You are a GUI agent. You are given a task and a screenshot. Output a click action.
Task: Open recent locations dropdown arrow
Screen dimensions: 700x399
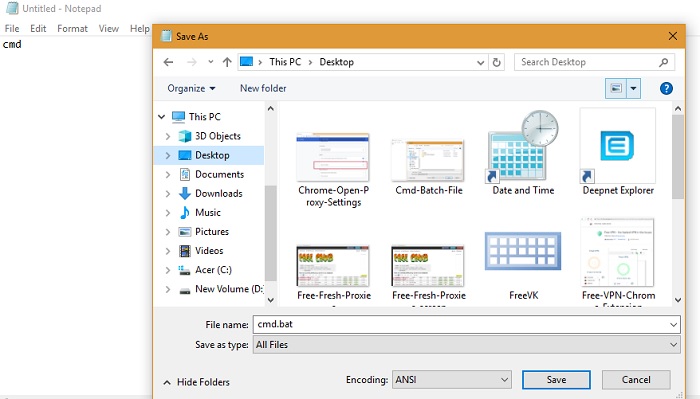click(211, 62)
